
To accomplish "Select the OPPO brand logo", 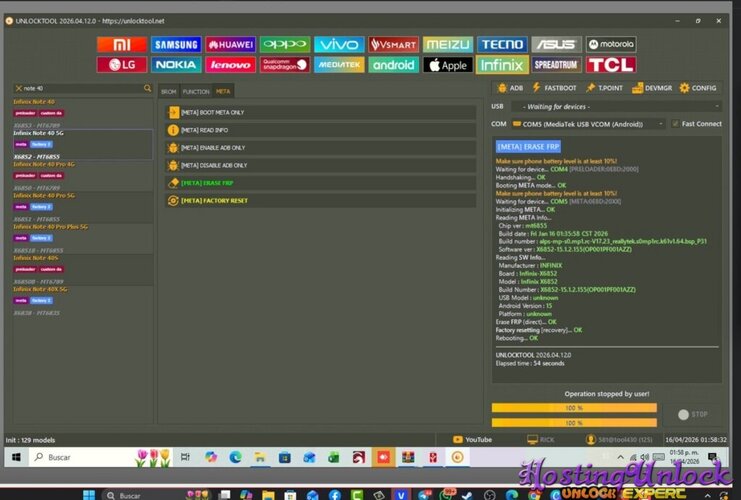I will click(x=285, y=44).
